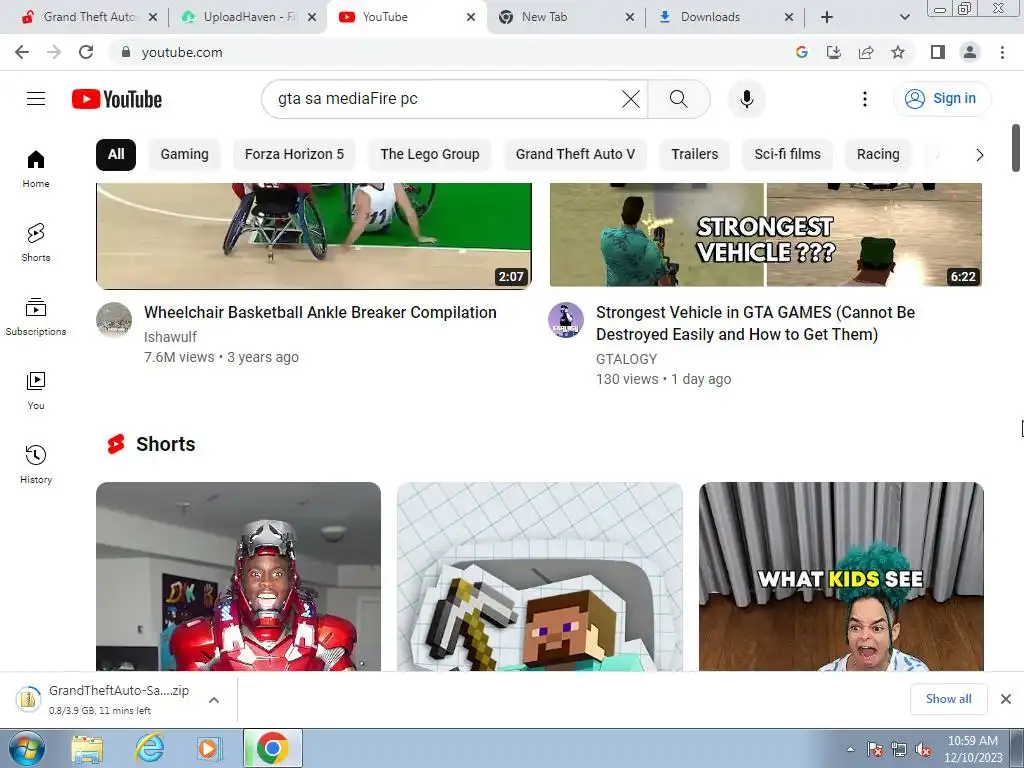Bookmark this tab with star icon

(898, 52)
